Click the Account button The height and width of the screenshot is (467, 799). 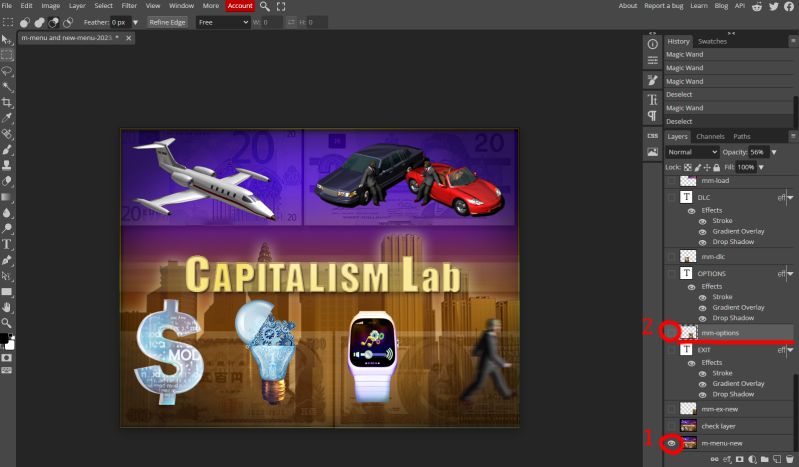[x=240, y=6]
